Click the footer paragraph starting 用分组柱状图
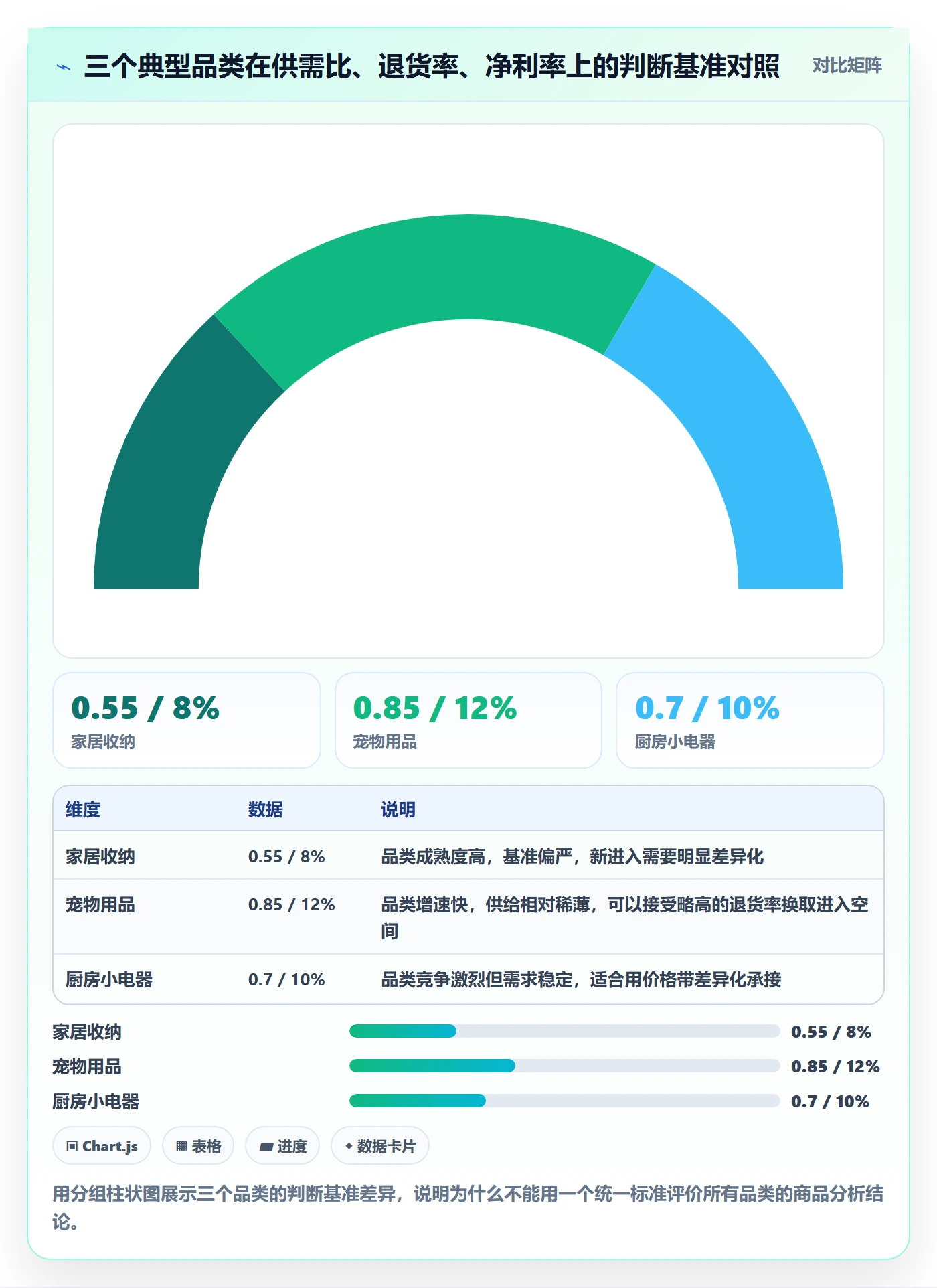937x1288 pixels. tap(468, 1207)
